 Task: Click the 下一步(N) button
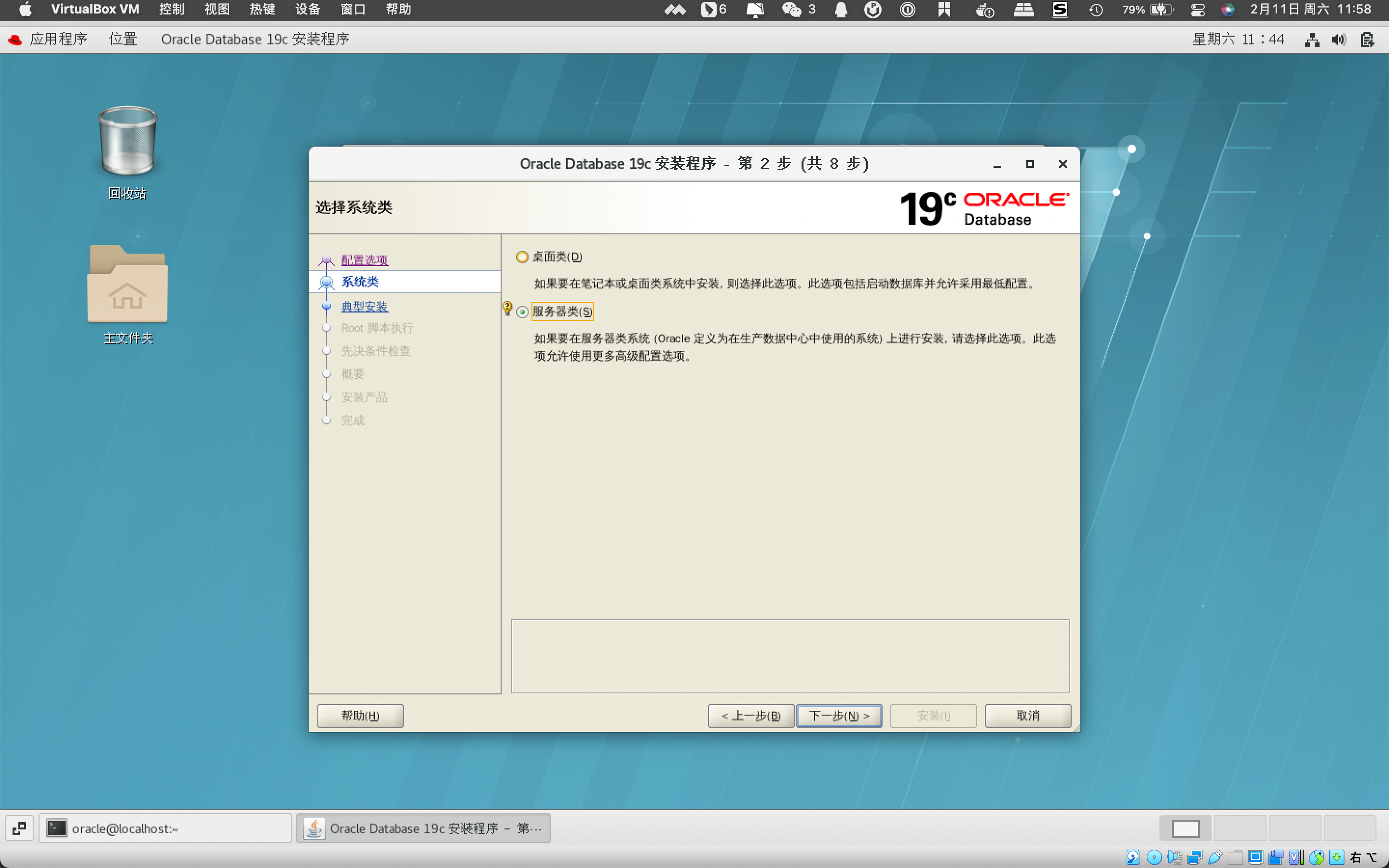click(839, 716)
